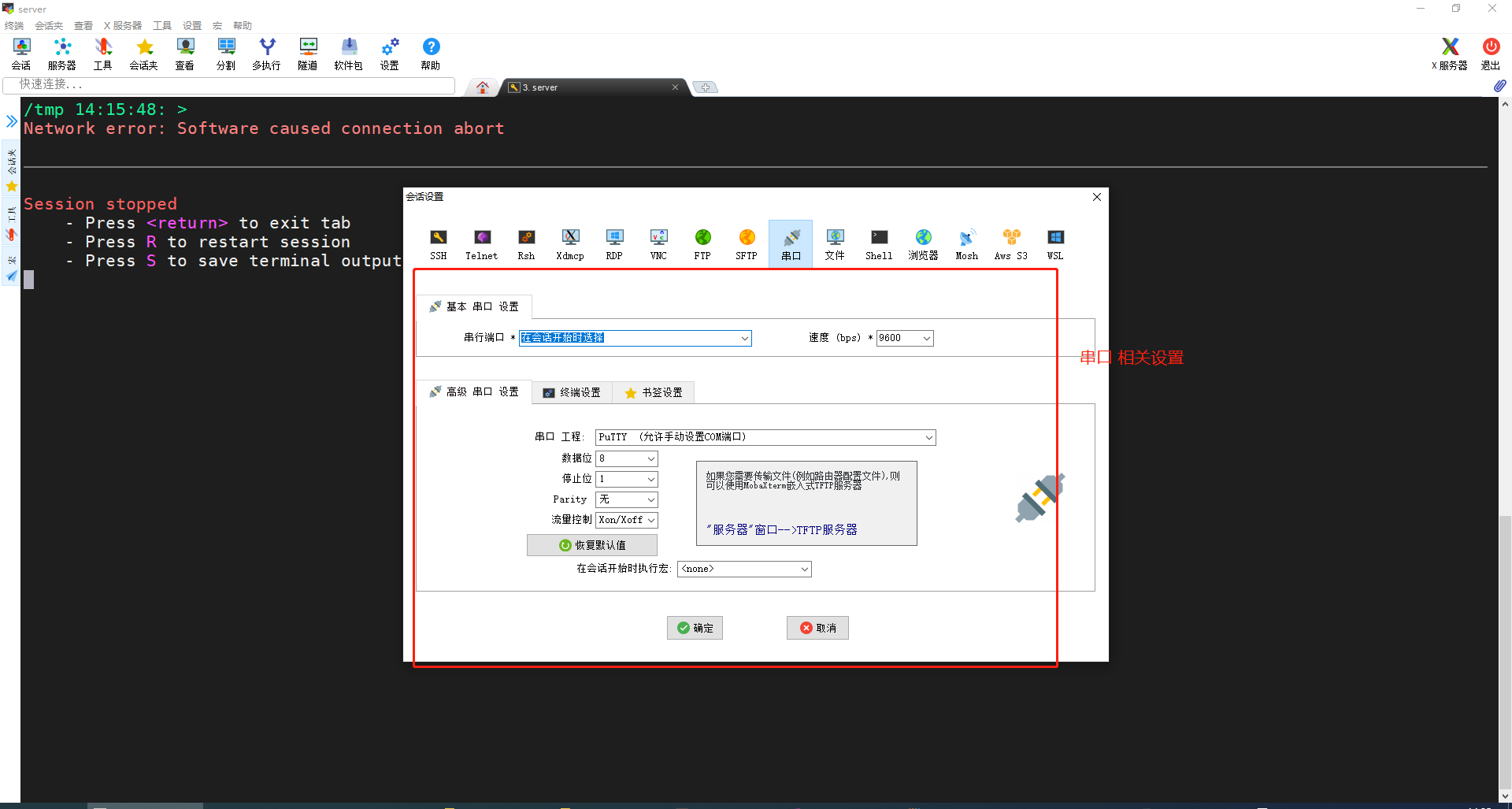Pick the Rsh session icon
This screenshot has width=1512, height=809.
pos(526,244)
